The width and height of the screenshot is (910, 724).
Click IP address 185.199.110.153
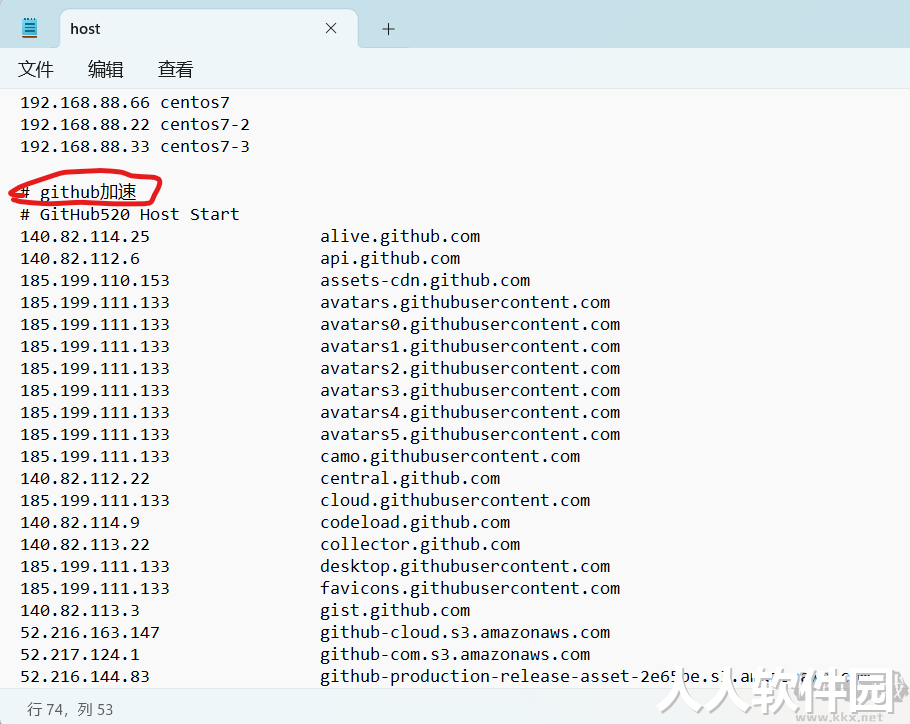[x=95, y=281]
